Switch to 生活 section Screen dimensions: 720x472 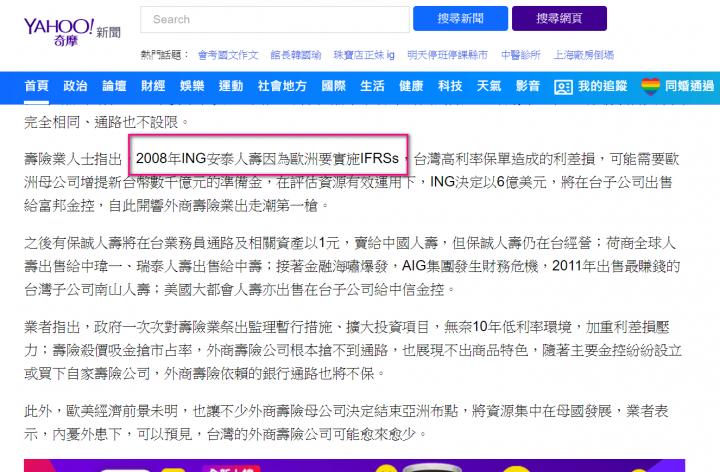(x=372, y=86)
